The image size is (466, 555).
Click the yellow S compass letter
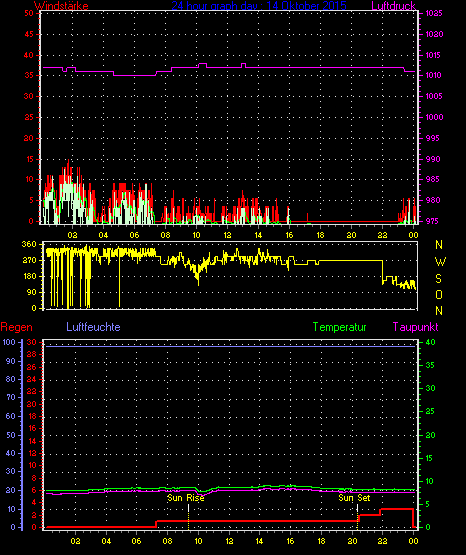click(x=439, y=279)
